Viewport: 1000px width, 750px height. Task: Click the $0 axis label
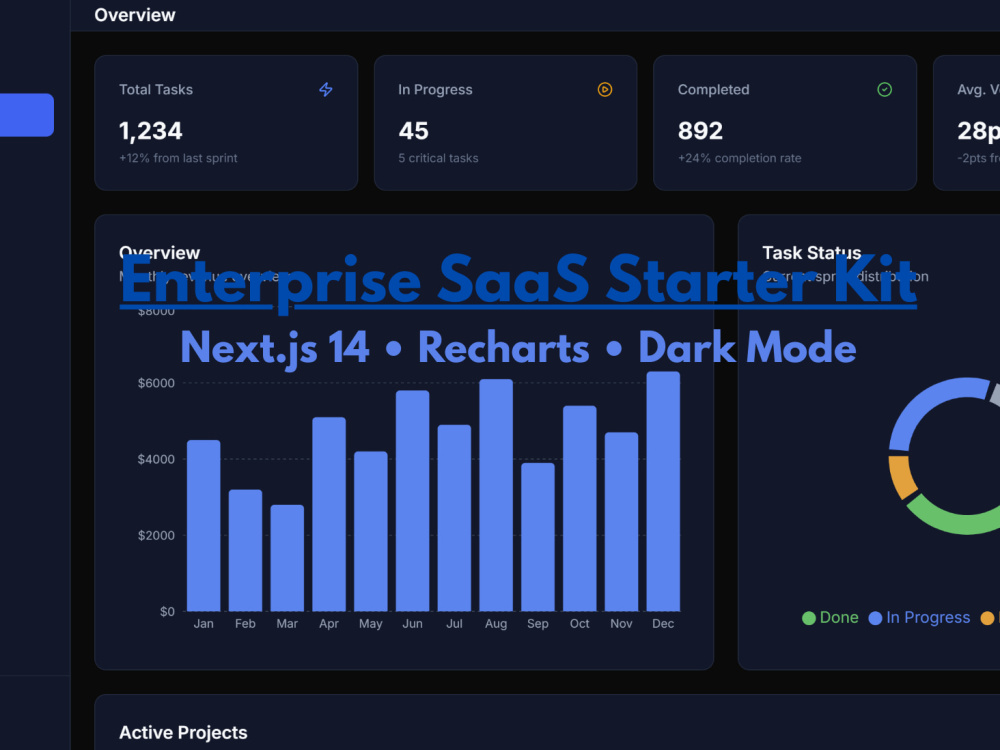[x=167, y=612]
